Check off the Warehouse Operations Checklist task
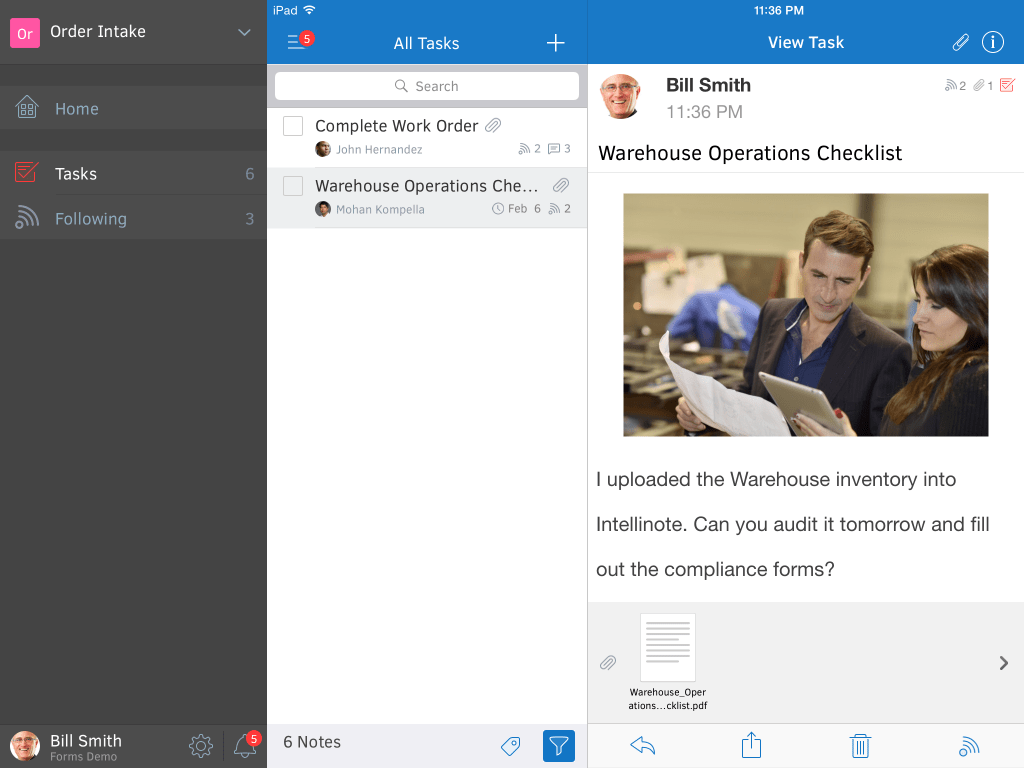 point(293,185)
